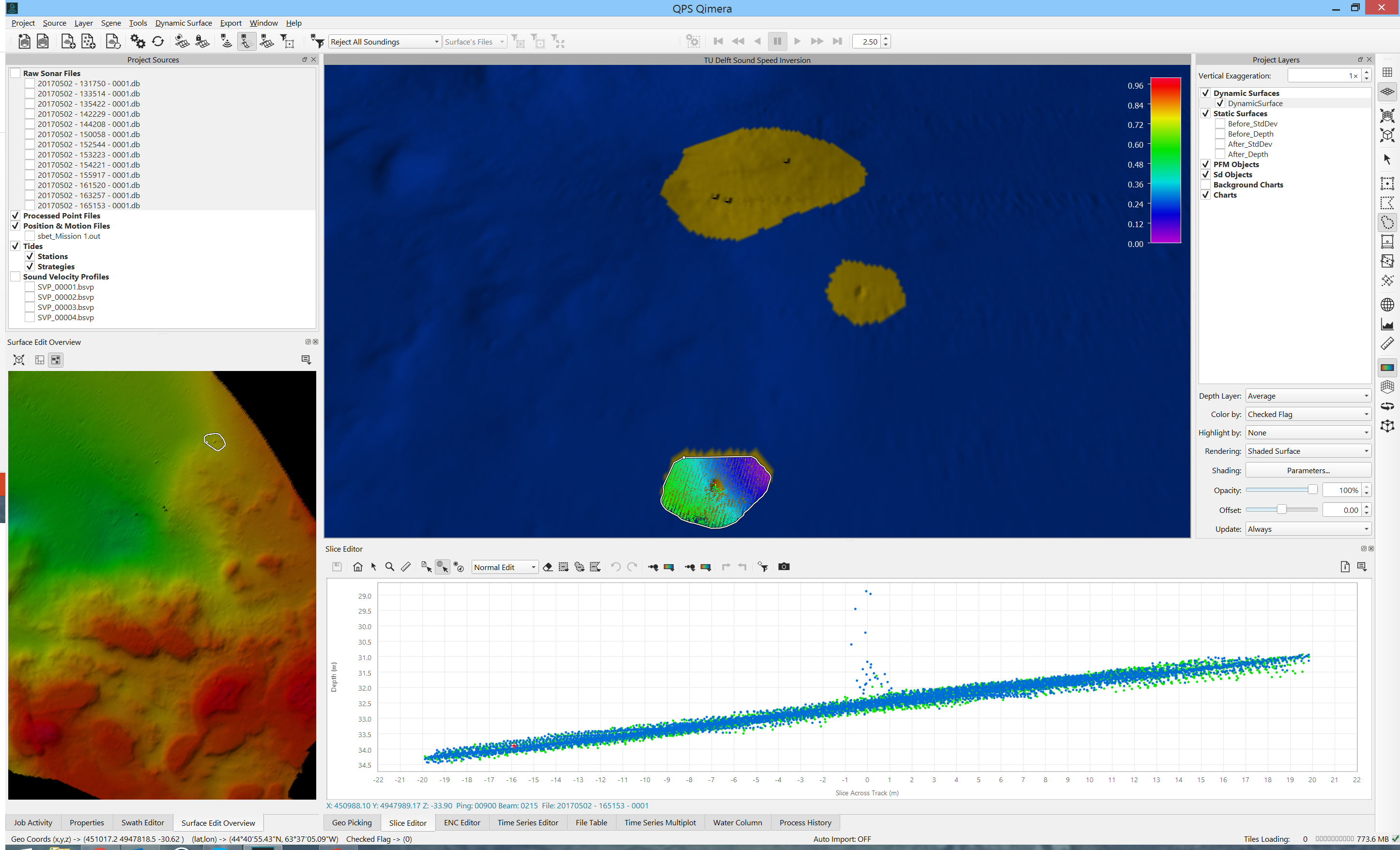This screenshot has width=1400, height=850.
Task: Select the magnifier zoom tool in Slice Editor
Action: pos(390,567)
